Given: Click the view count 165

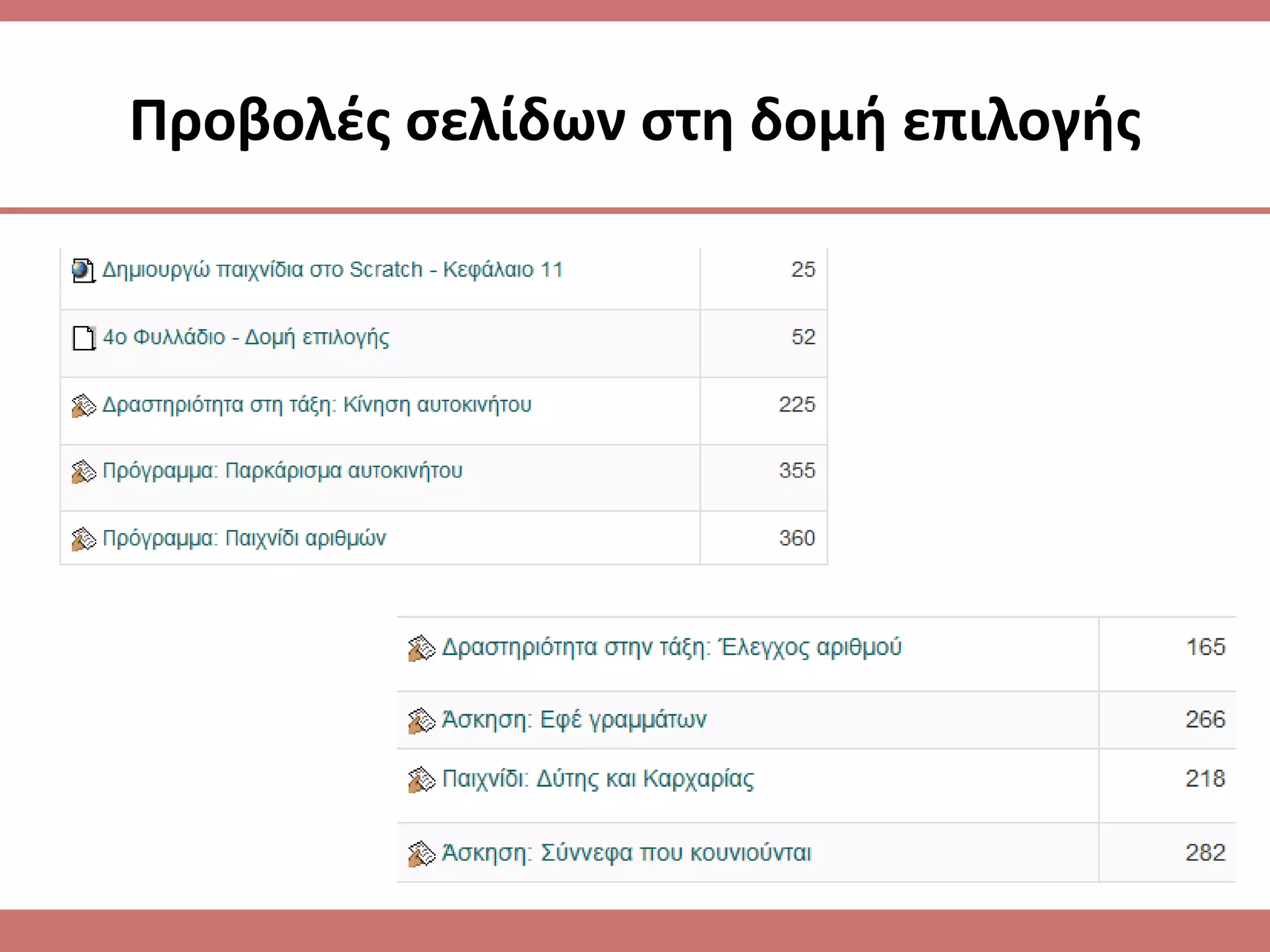Looking at the screenshot, I should pyautogui.click(x=1206, y=647).
